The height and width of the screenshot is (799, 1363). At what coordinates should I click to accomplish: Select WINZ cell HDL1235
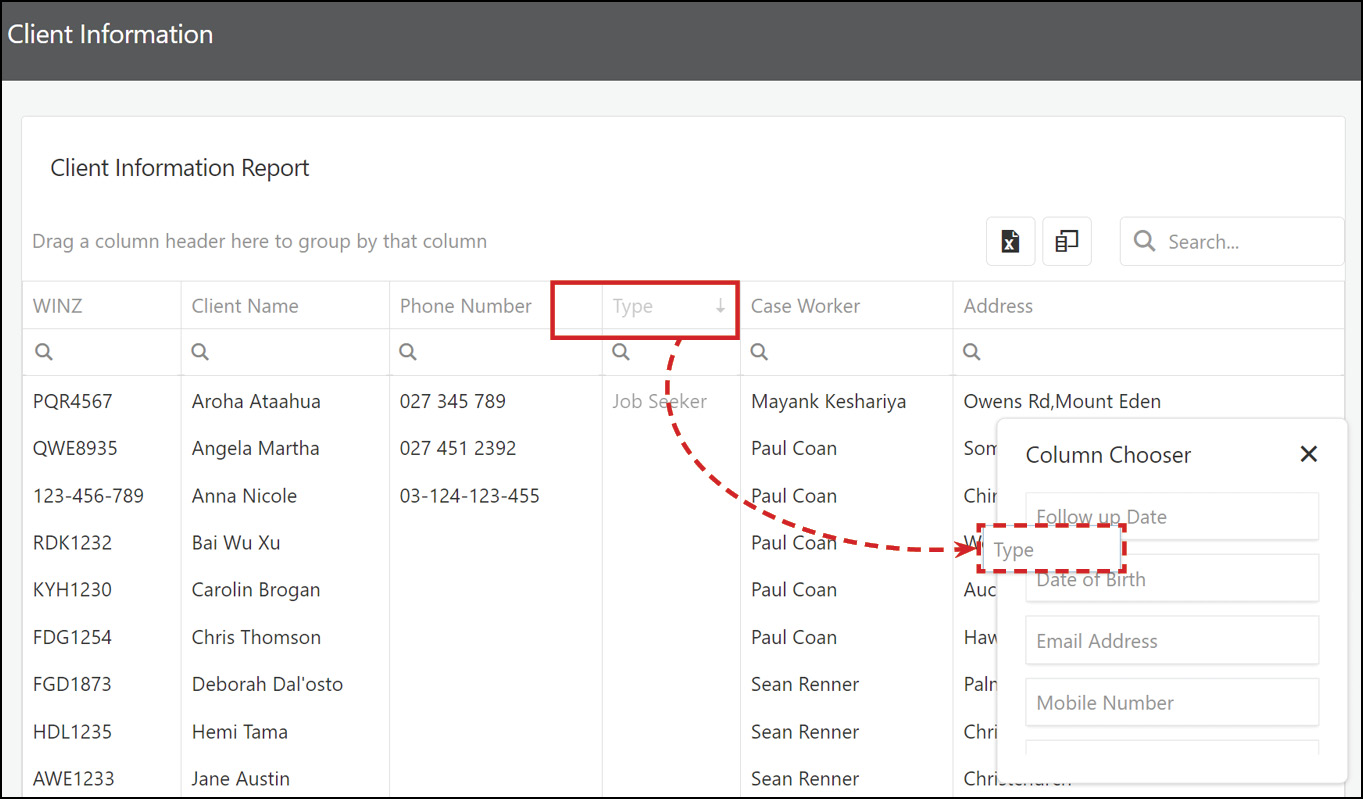[x=72, y=731]
